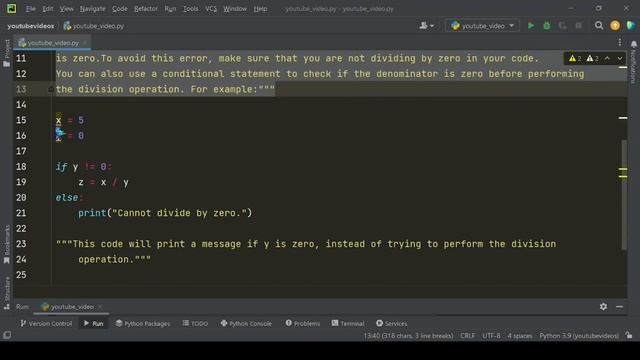Image resolution: width=640 pixels, height=360 pixels.
Task: Click the editor vertical scrollbar
Action: point(624,194)
